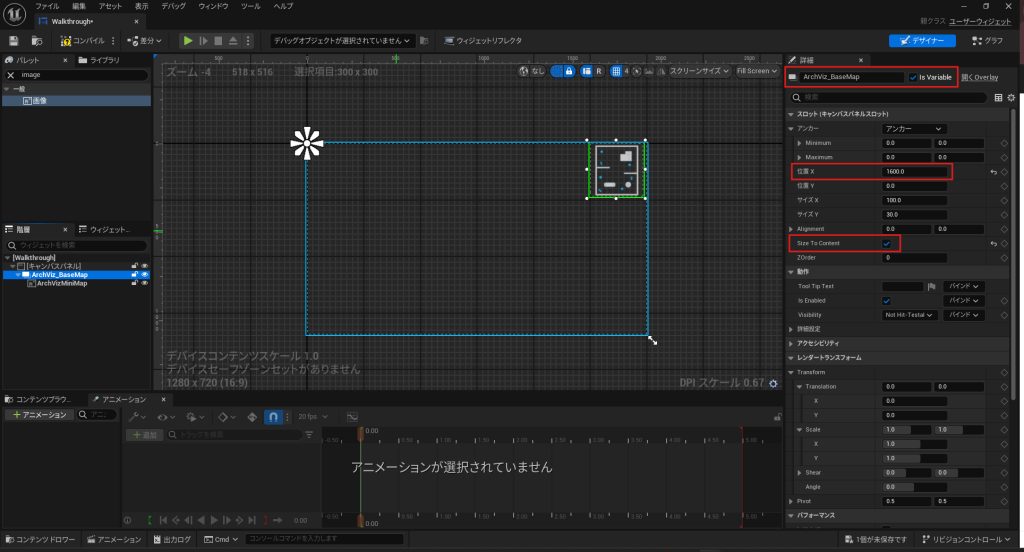Reset the Position X value to default
Viewport: 1024px width, 552px height.
(994, 172)
